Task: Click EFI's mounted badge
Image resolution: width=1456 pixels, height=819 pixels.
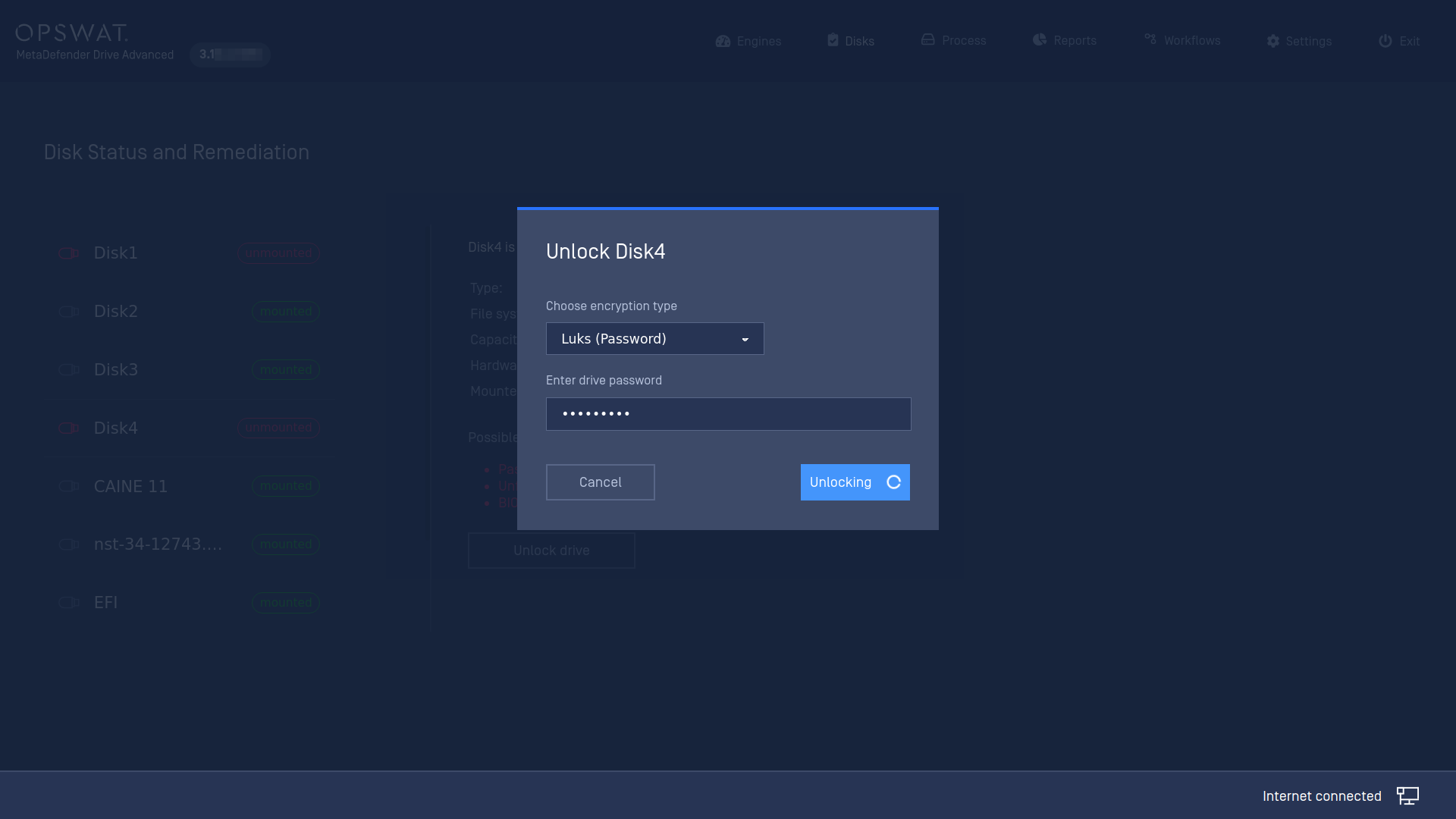Action: (286, 603)
